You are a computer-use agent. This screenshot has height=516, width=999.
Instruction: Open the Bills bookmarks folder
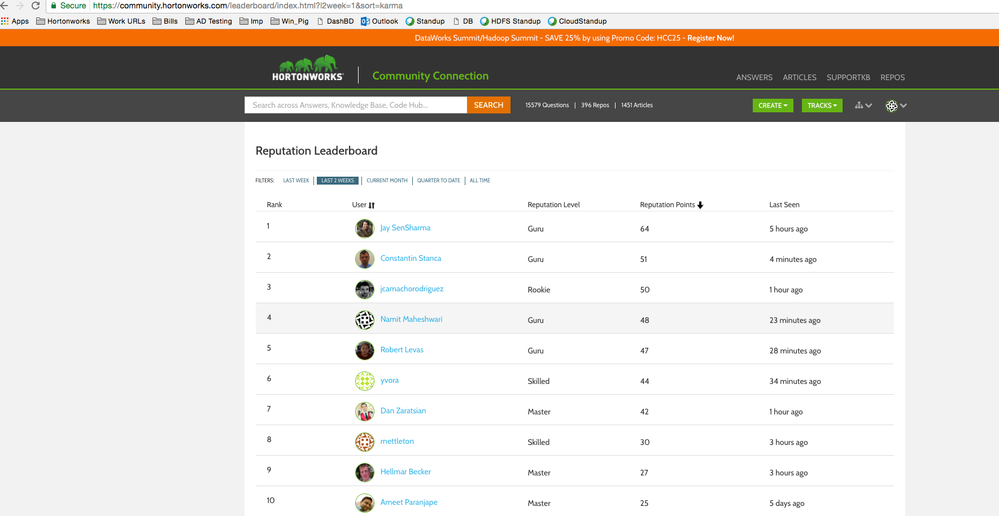tap(166, 21)
